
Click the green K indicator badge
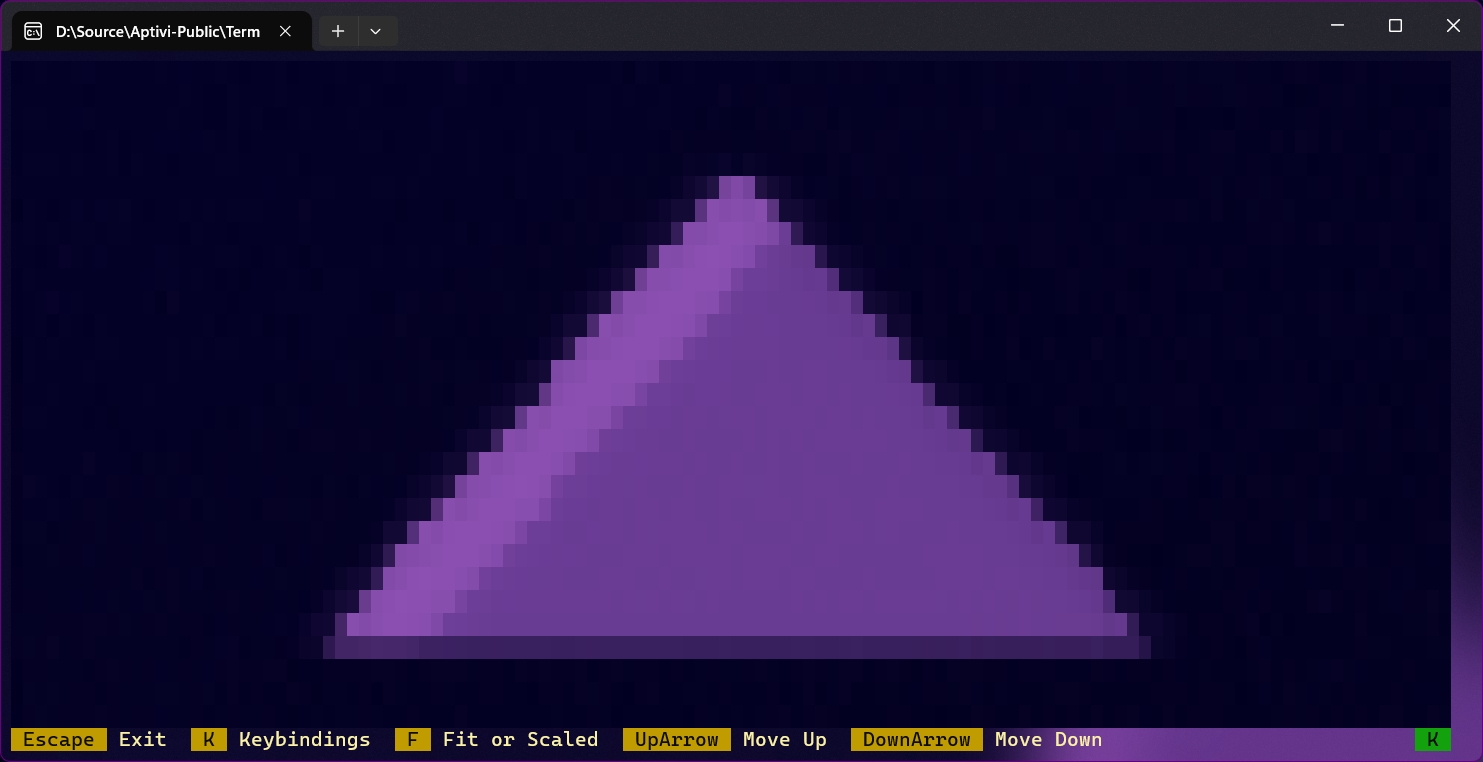click(x=1432, y=740)
